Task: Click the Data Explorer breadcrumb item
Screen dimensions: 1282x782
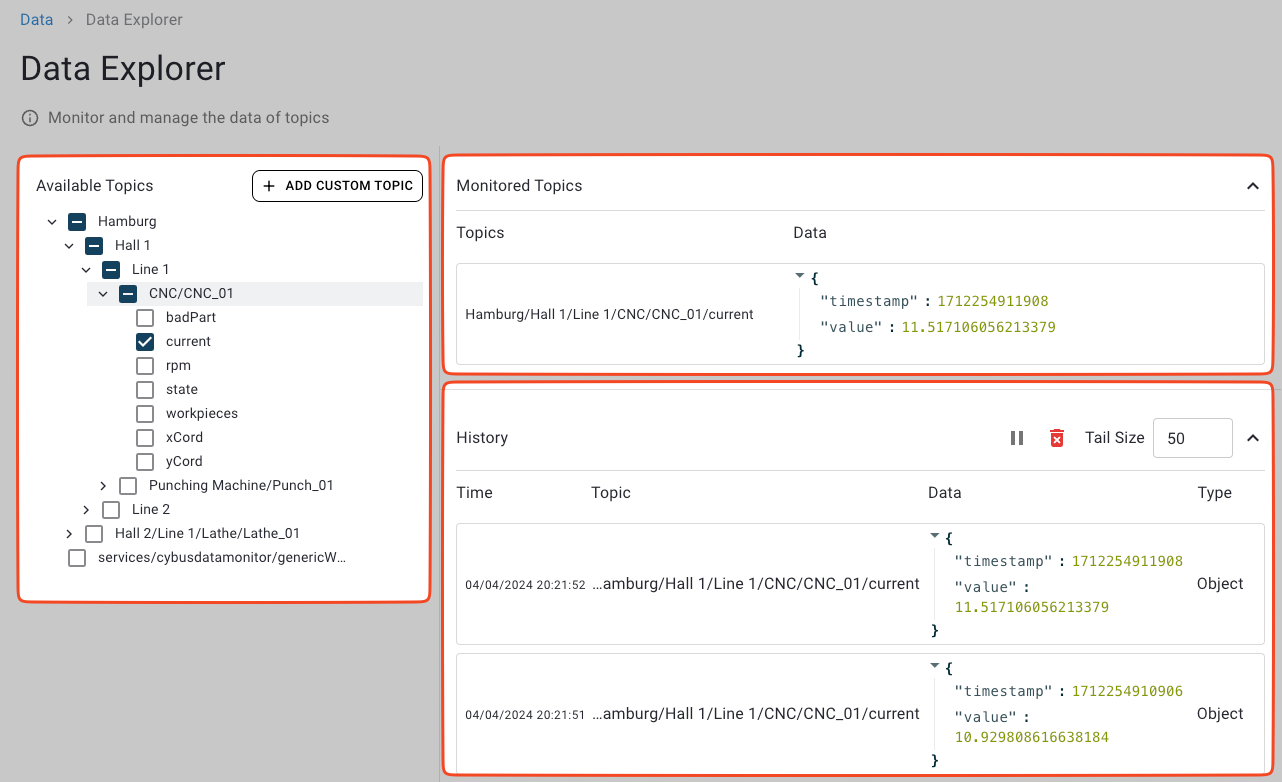Action: click(134, 19)
